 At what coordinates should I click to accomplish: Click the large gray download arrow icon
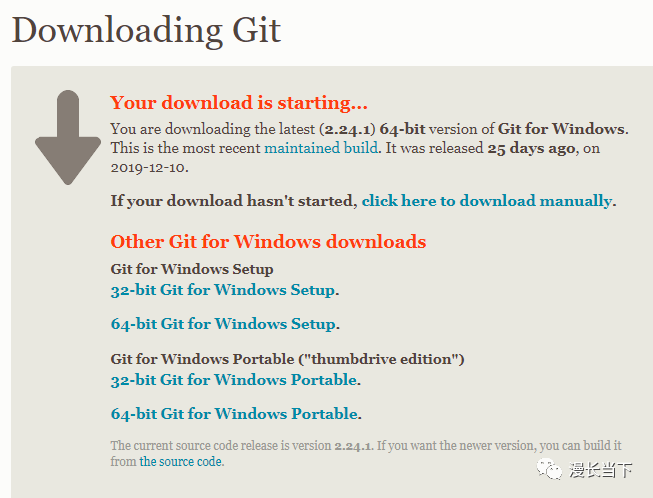click(68, 137)
